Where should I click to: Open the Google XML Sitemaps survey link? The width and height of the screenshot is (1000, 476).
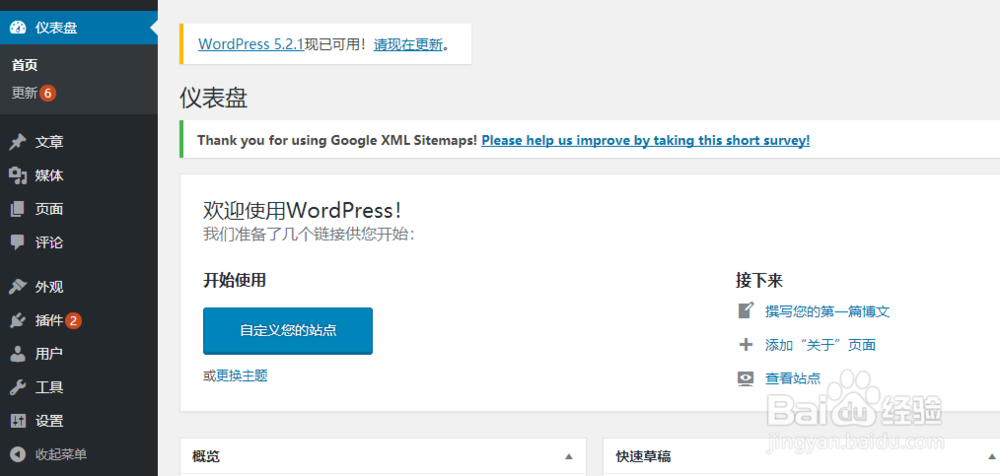tap(645, 140)
